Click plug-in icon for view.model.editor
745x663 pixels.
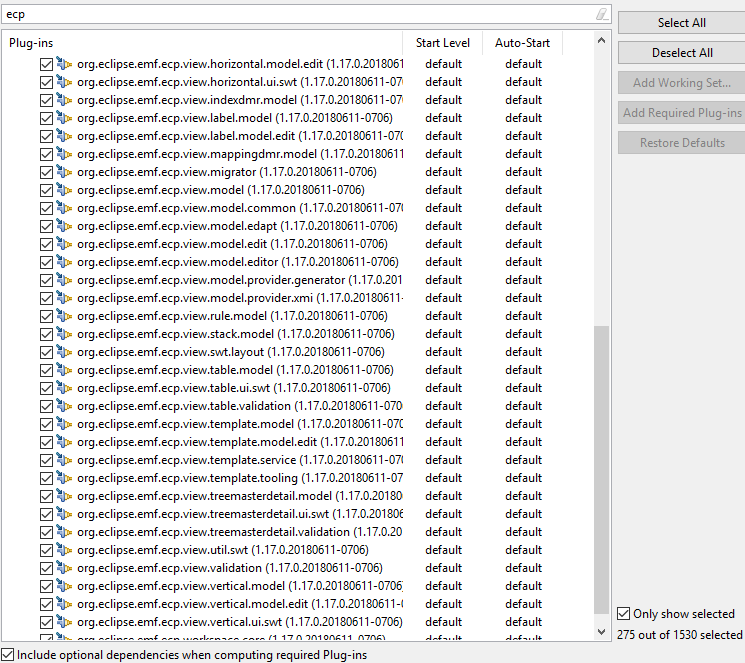coord(64,262)
